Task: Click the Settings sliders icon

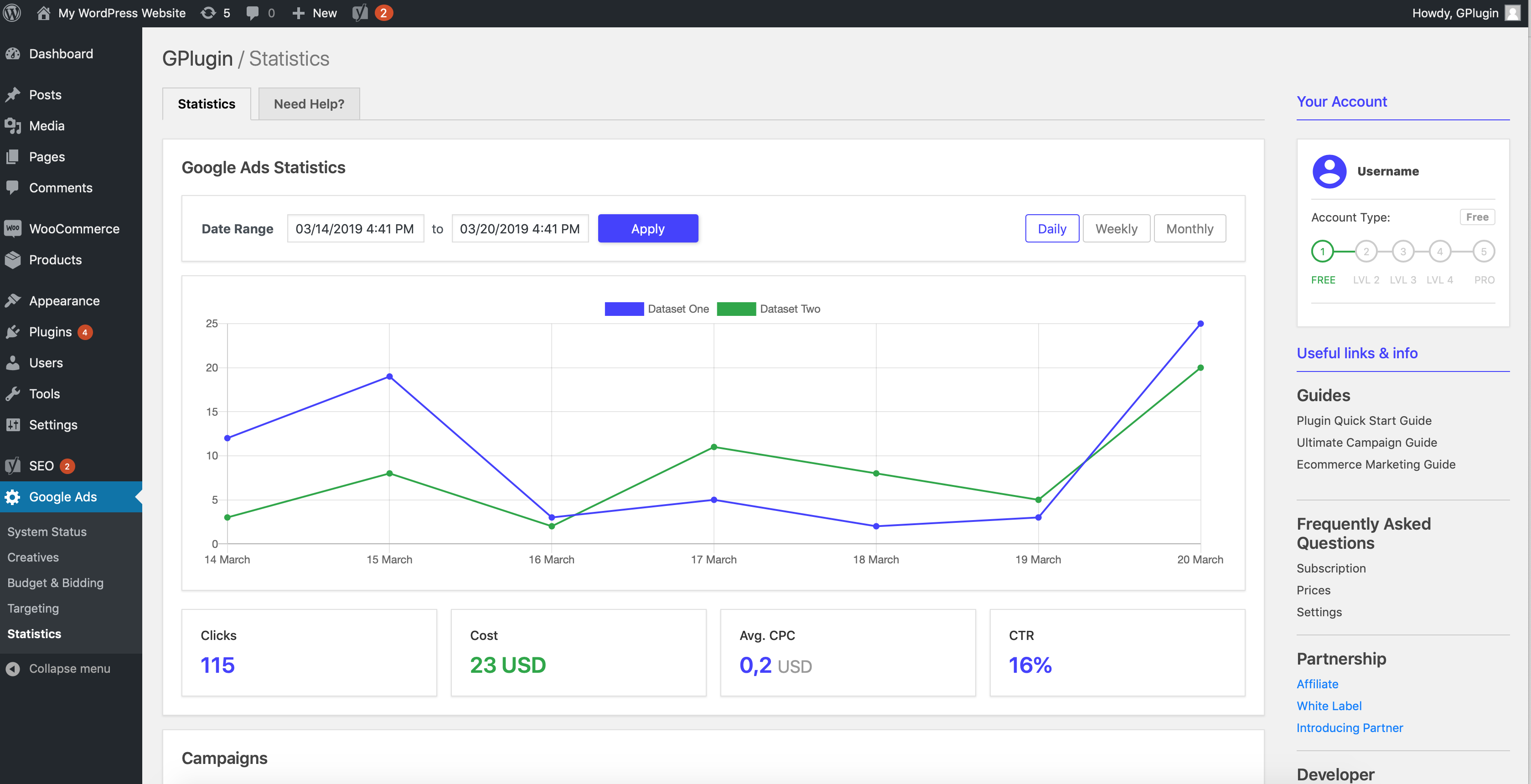Action: [13, 424]
